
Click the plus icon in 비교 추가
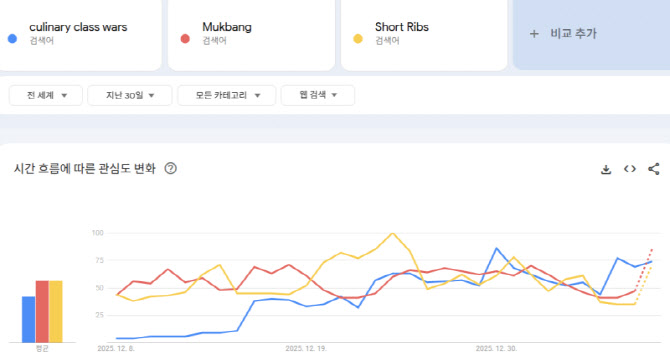534,34
